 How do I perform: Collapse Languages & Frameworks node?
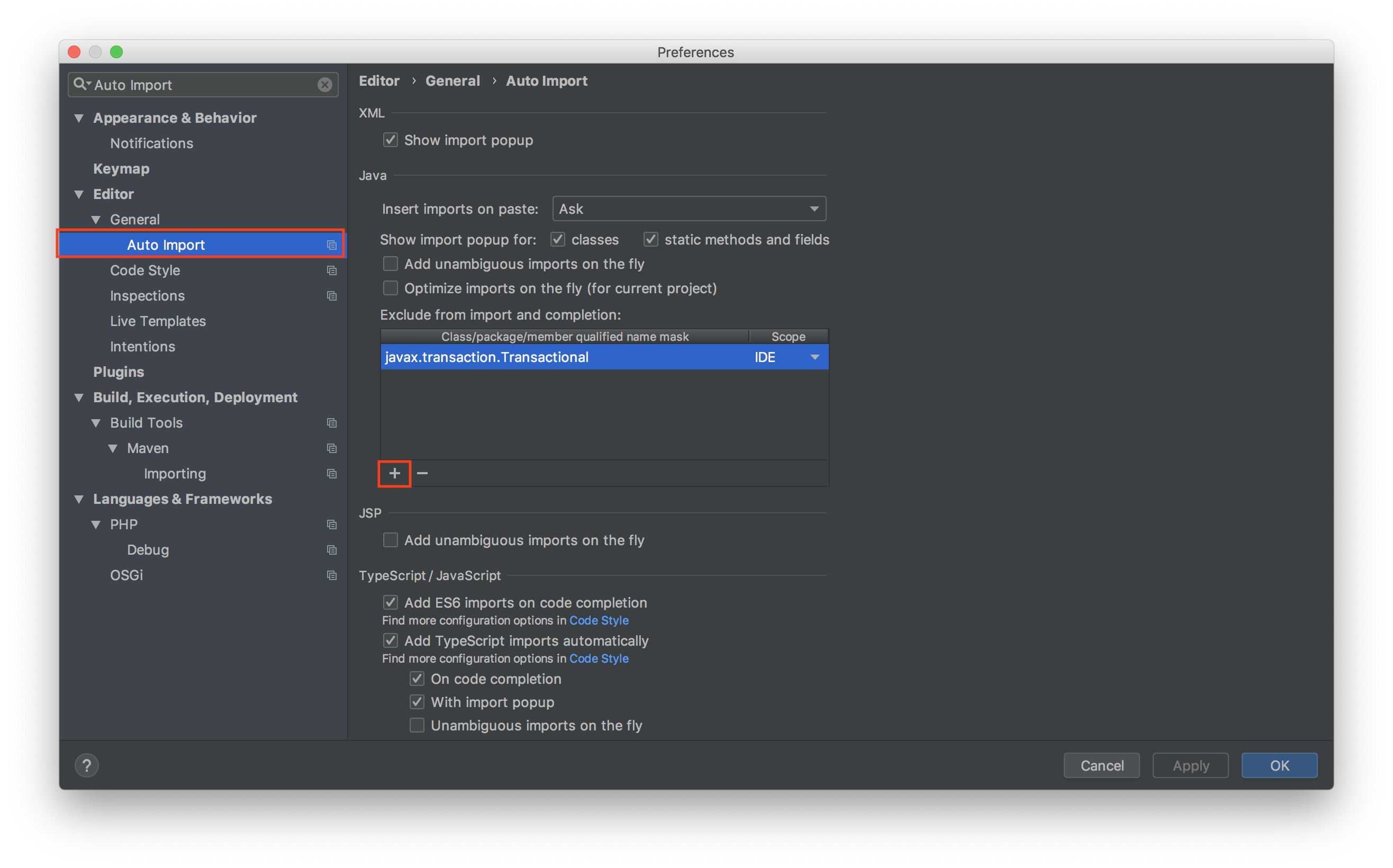pyautogui.click(x=79, y=500)
